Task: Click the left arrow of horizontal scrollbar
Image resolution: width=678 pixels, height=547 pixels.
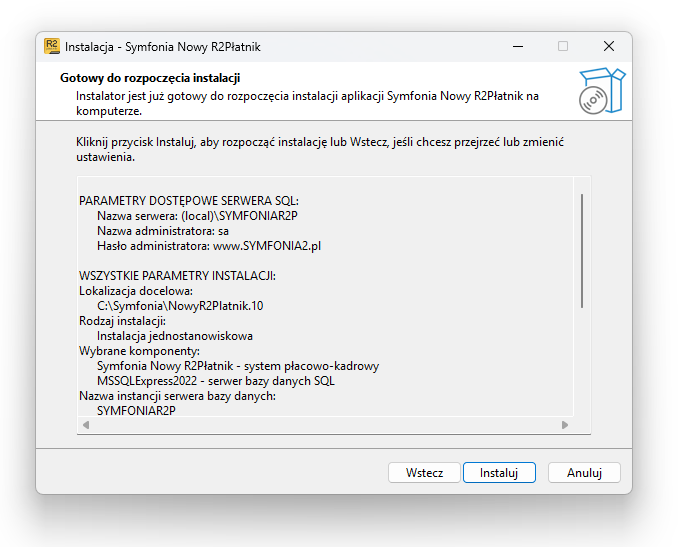Action: point(86,425)
